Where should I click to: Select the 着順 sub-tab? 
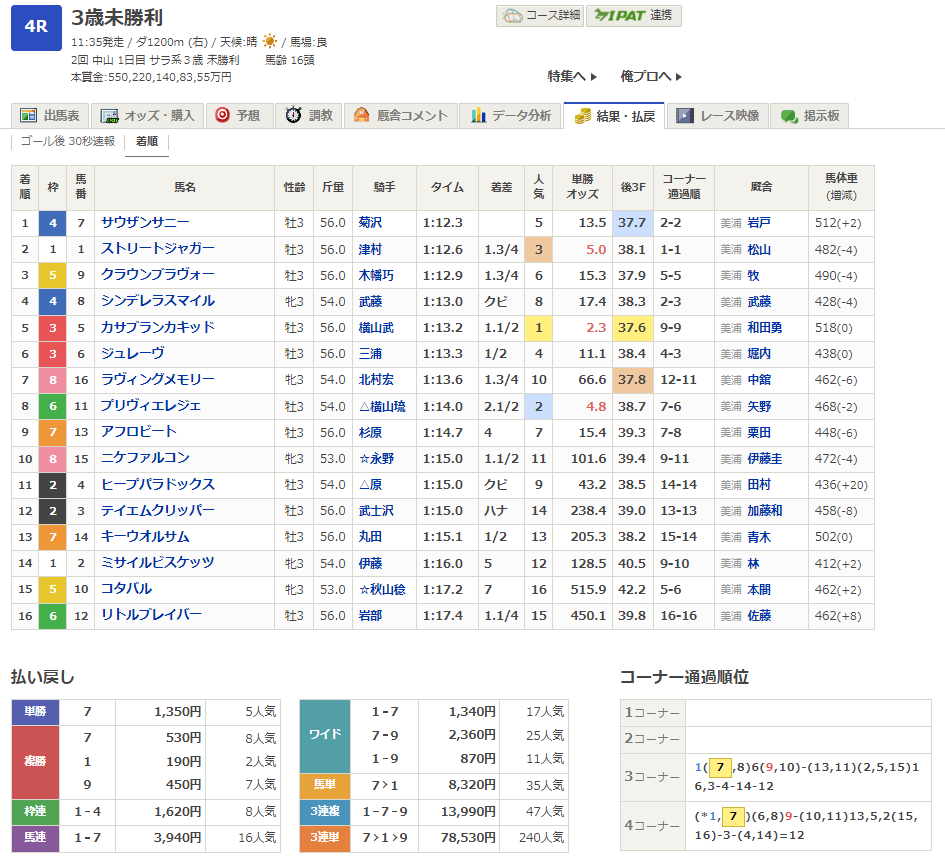(146, 142)
